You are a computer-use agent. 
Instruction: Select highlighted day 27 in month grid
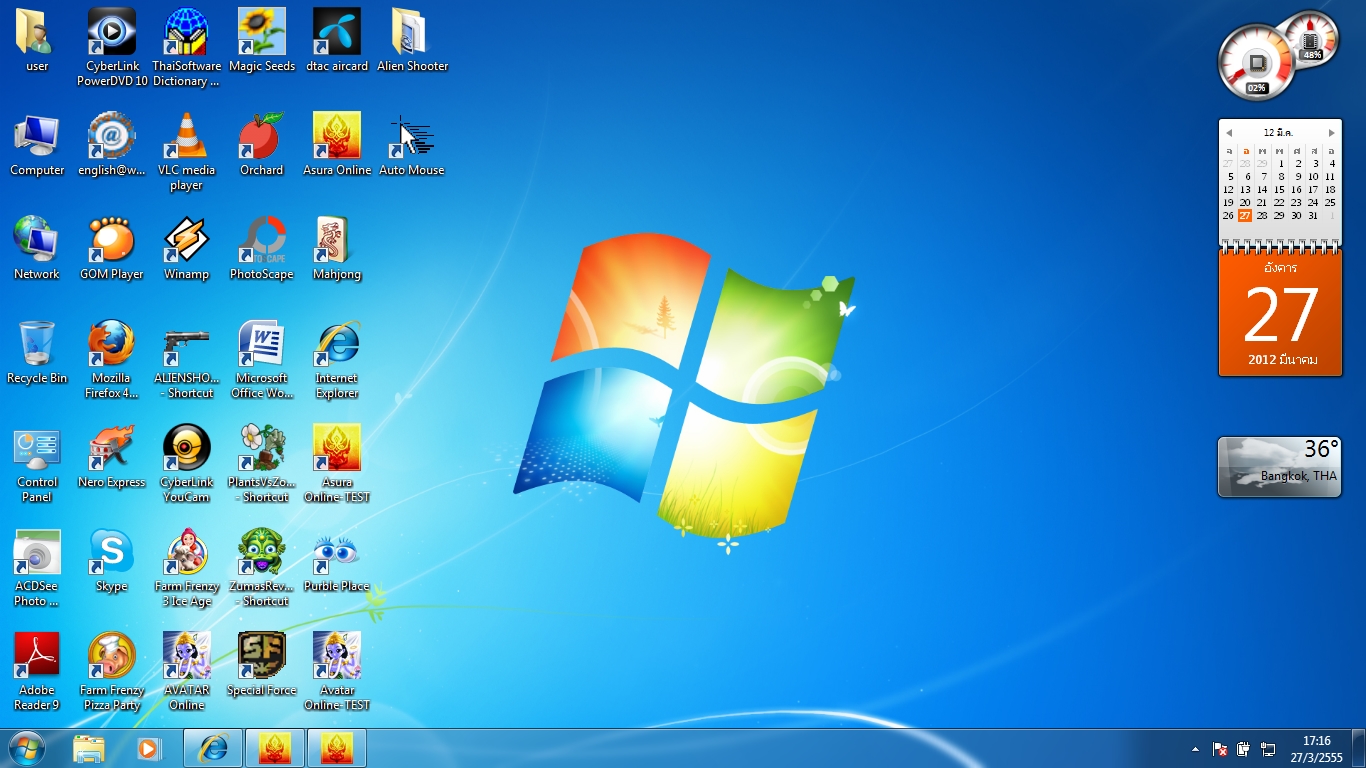(1245, 216)
